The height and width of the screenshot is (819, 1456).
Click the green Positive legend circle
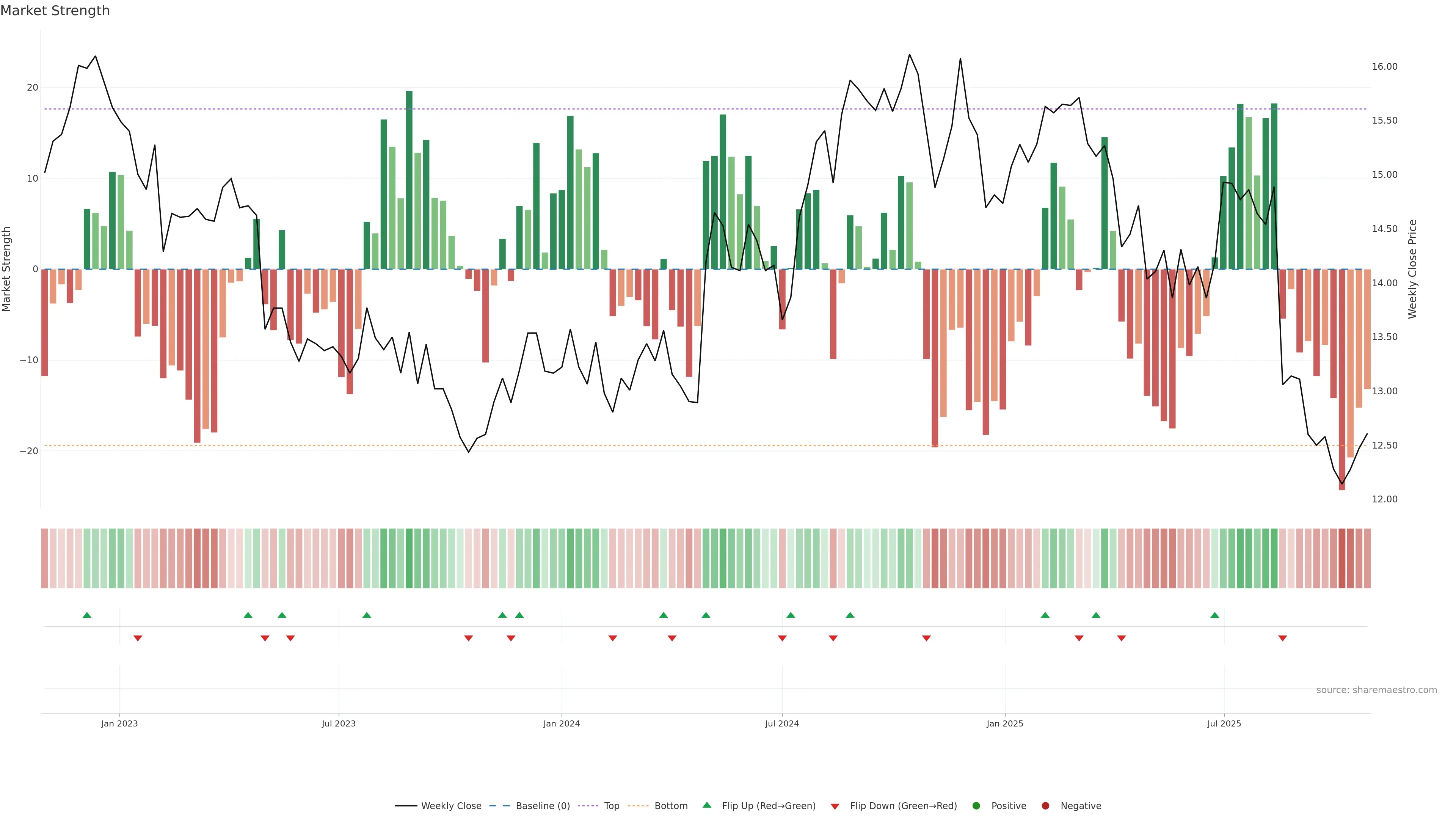[976, 806]
